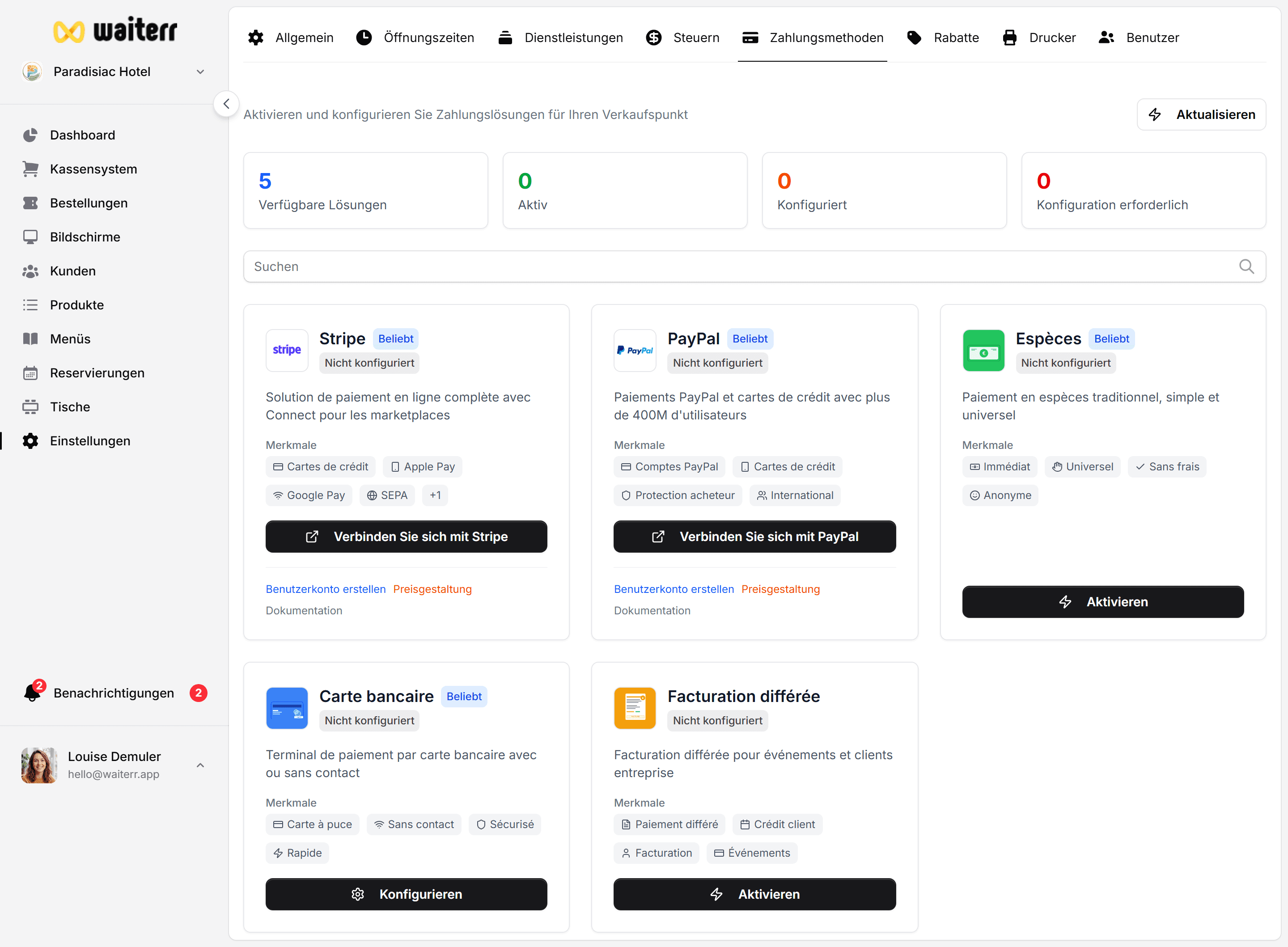Viewport: 1288px width, 947px height.
Task: Open PayPal Dokumentation link
Action: pos(652,610)
